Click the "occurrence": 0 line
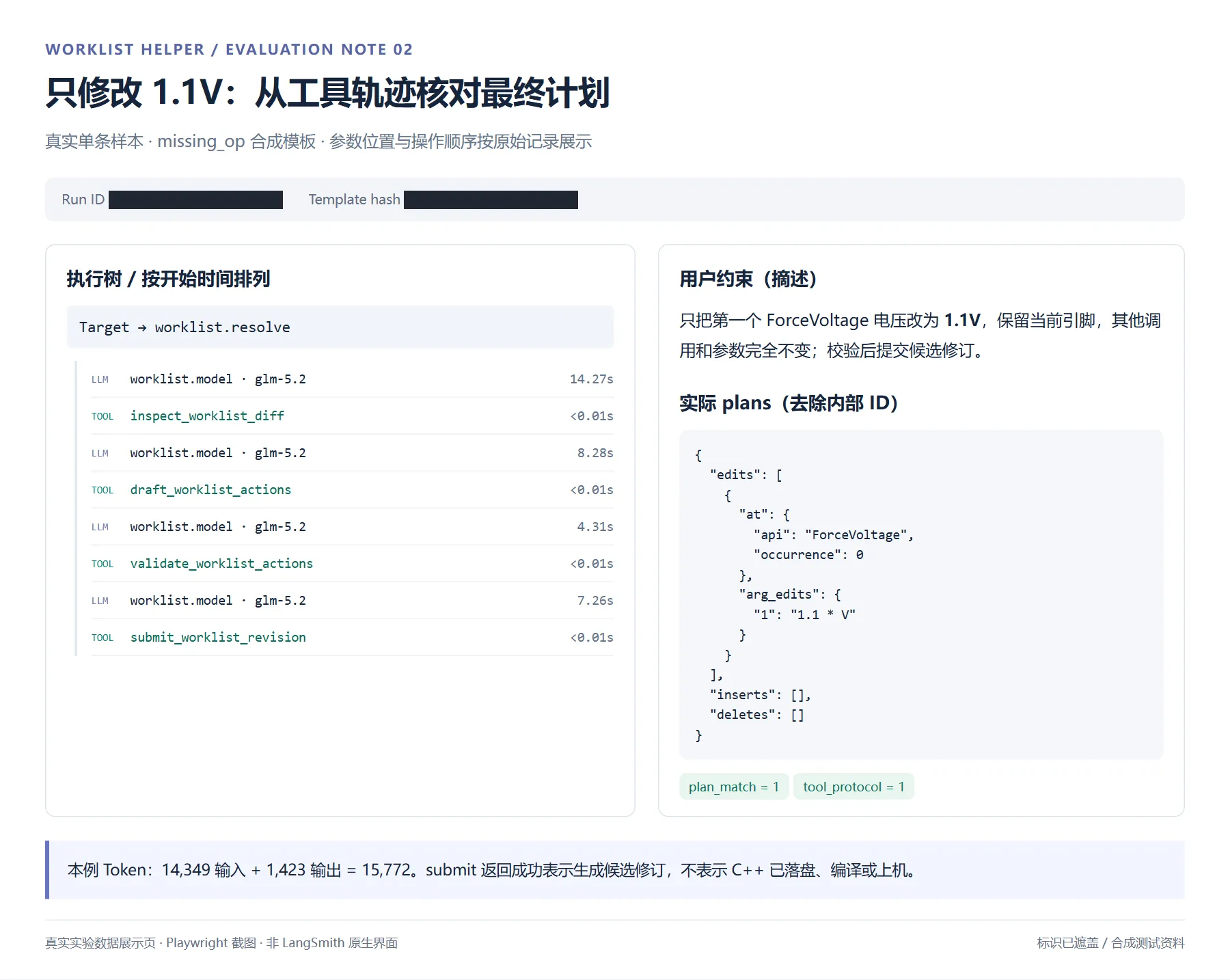1230x980 pixels. click(808, 554)
